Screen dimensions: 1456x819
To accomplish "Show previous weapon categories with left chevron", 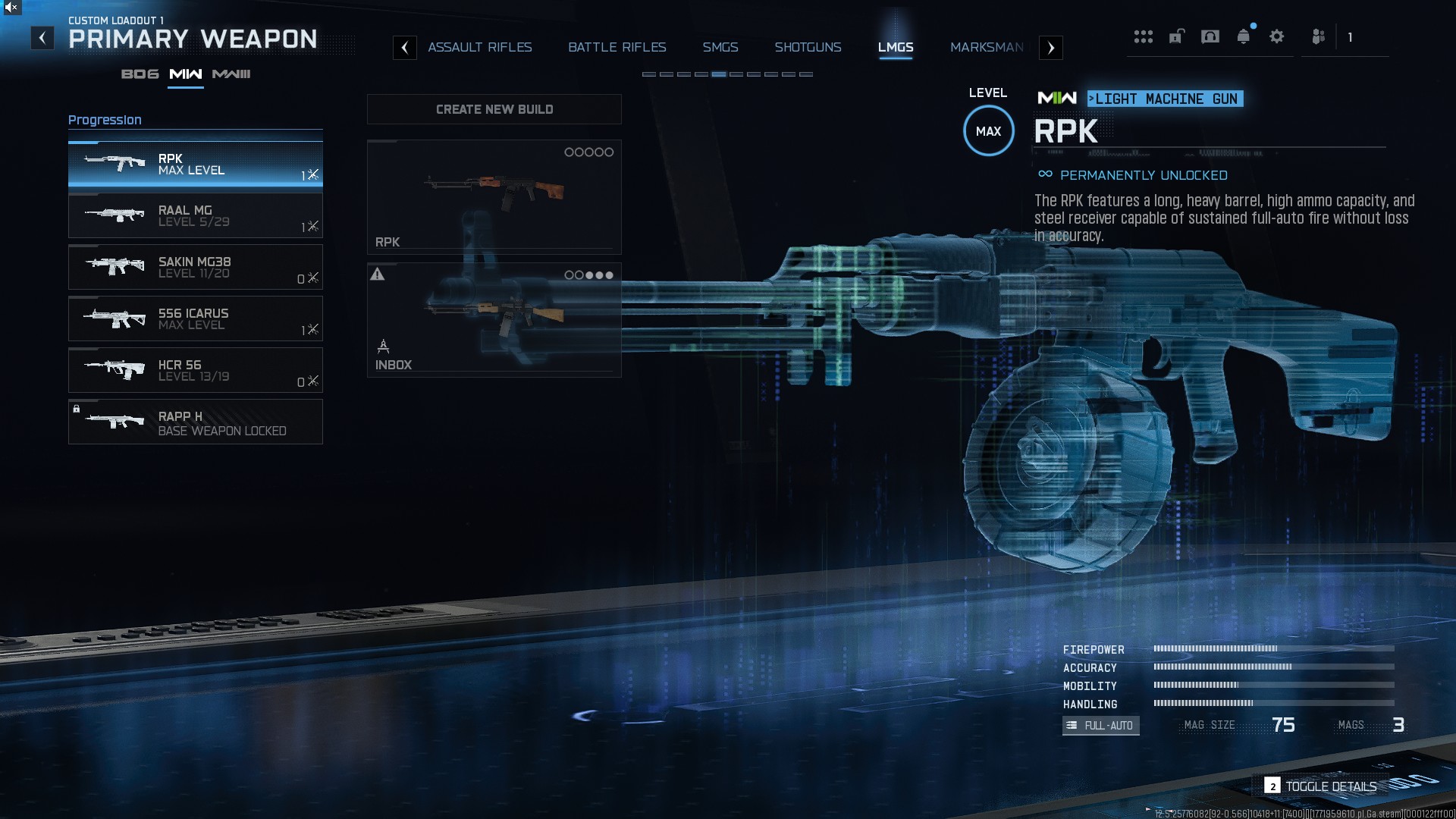I will (x=405, y=48).
